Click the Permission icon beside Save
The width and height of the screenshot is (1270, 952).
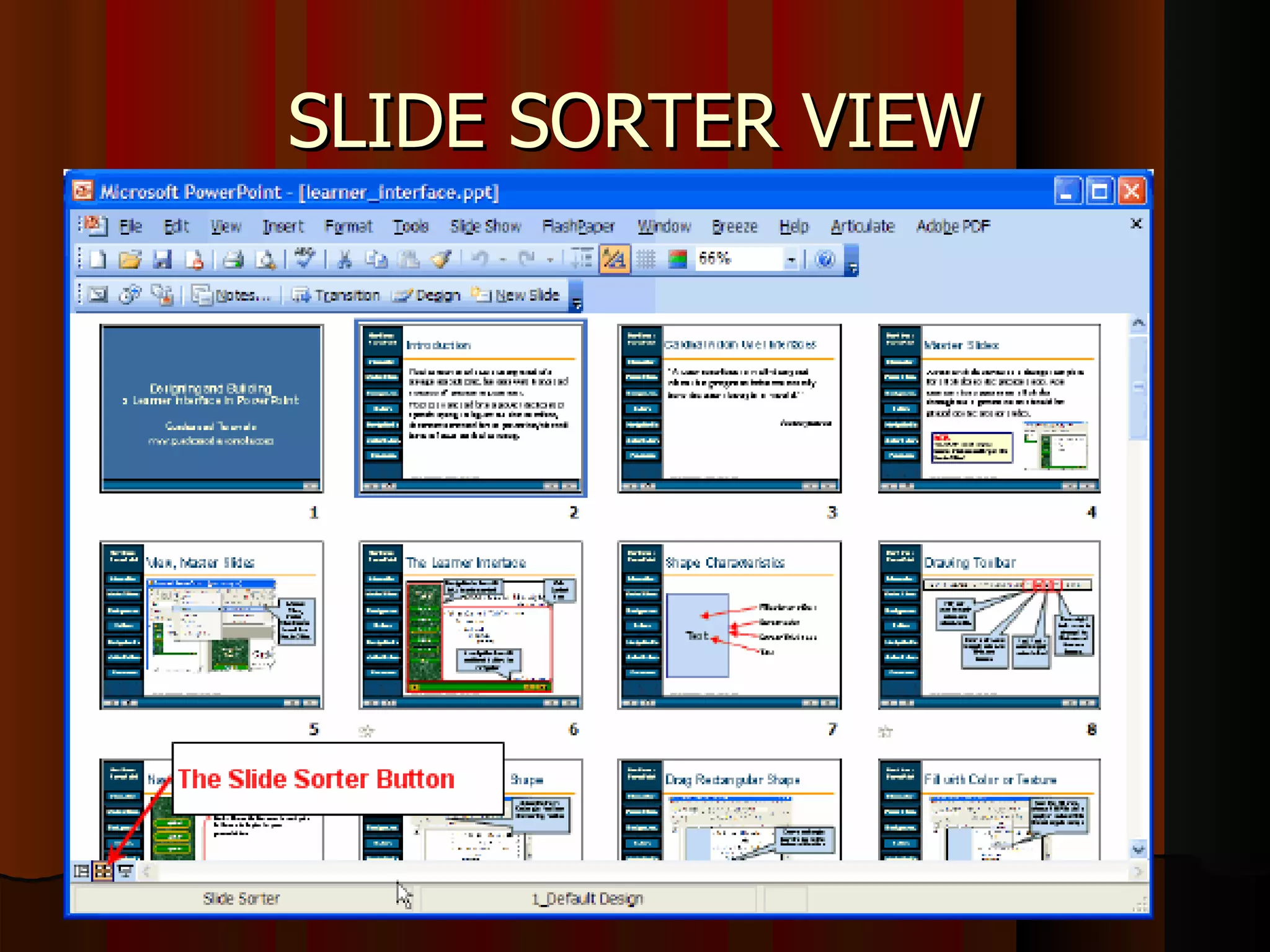[x=195, y=259]
